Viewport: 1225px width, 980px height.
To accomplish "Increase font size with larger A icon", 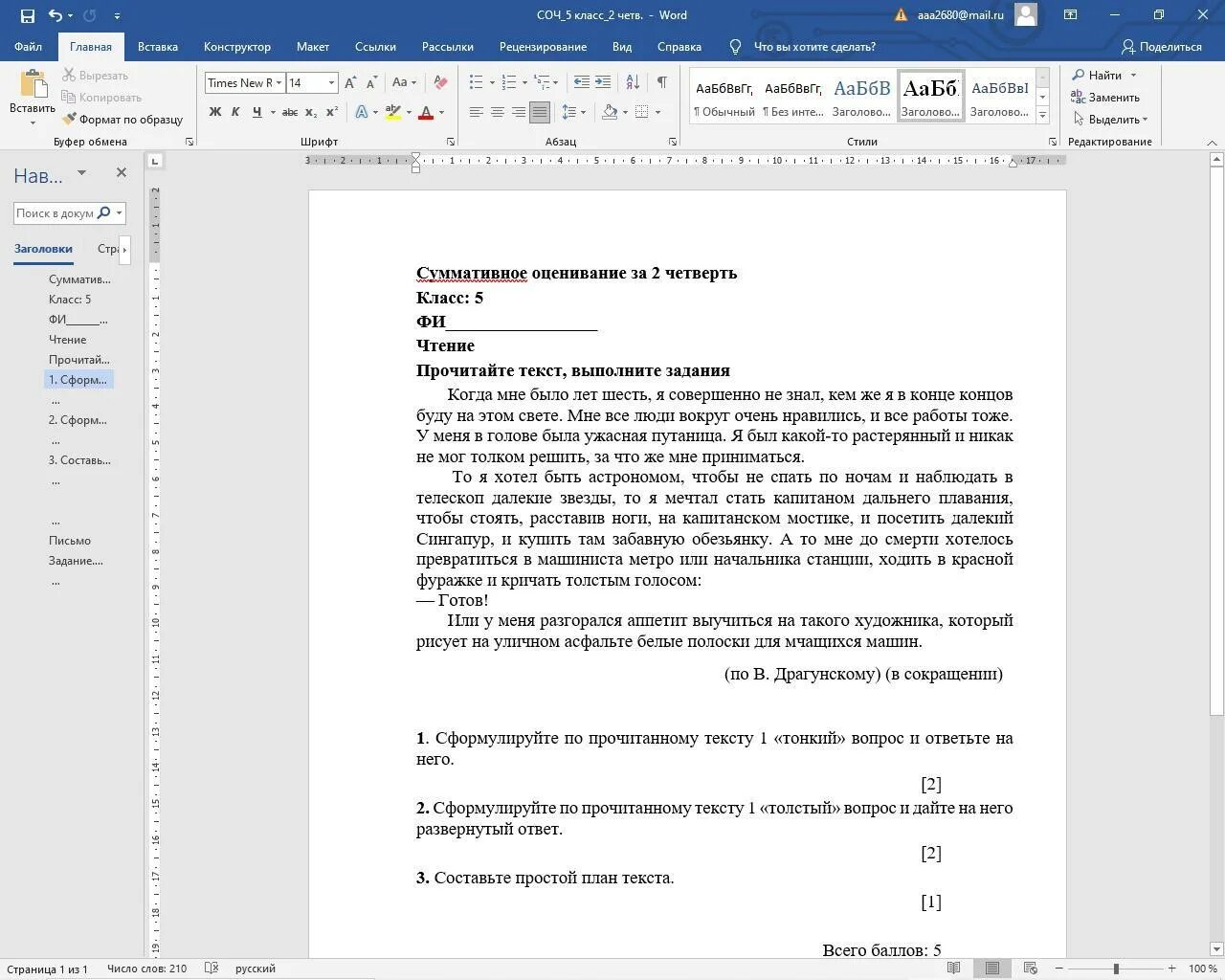I will pyautogui.click(x=351, y=82).
